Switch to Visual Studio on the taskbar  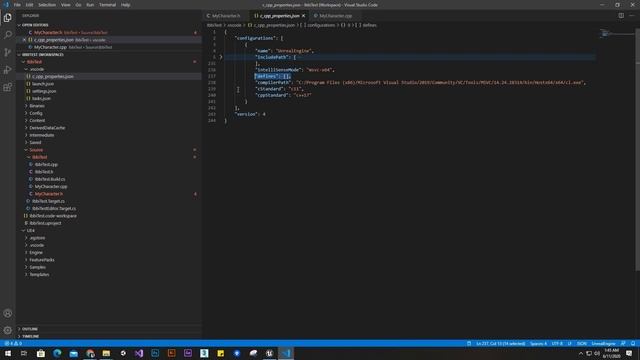[139, 353]
